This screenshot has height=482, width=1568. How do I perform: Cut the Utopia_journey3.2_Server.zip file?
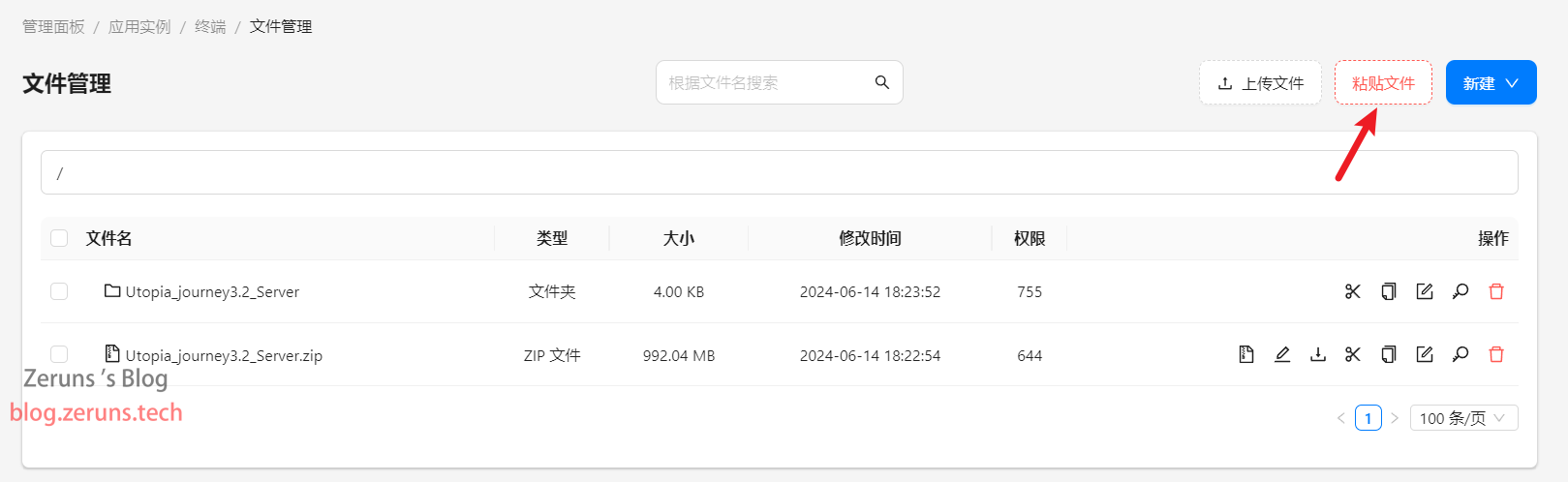click(x=1353, y=355)
